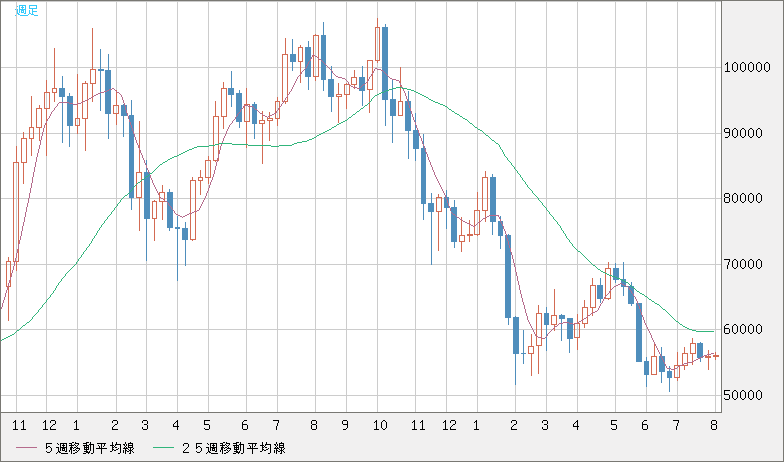The height and width of the screenshot is (462, 784).
Task: Click the month 10 label on time axis
Action: tap(380, 426)
